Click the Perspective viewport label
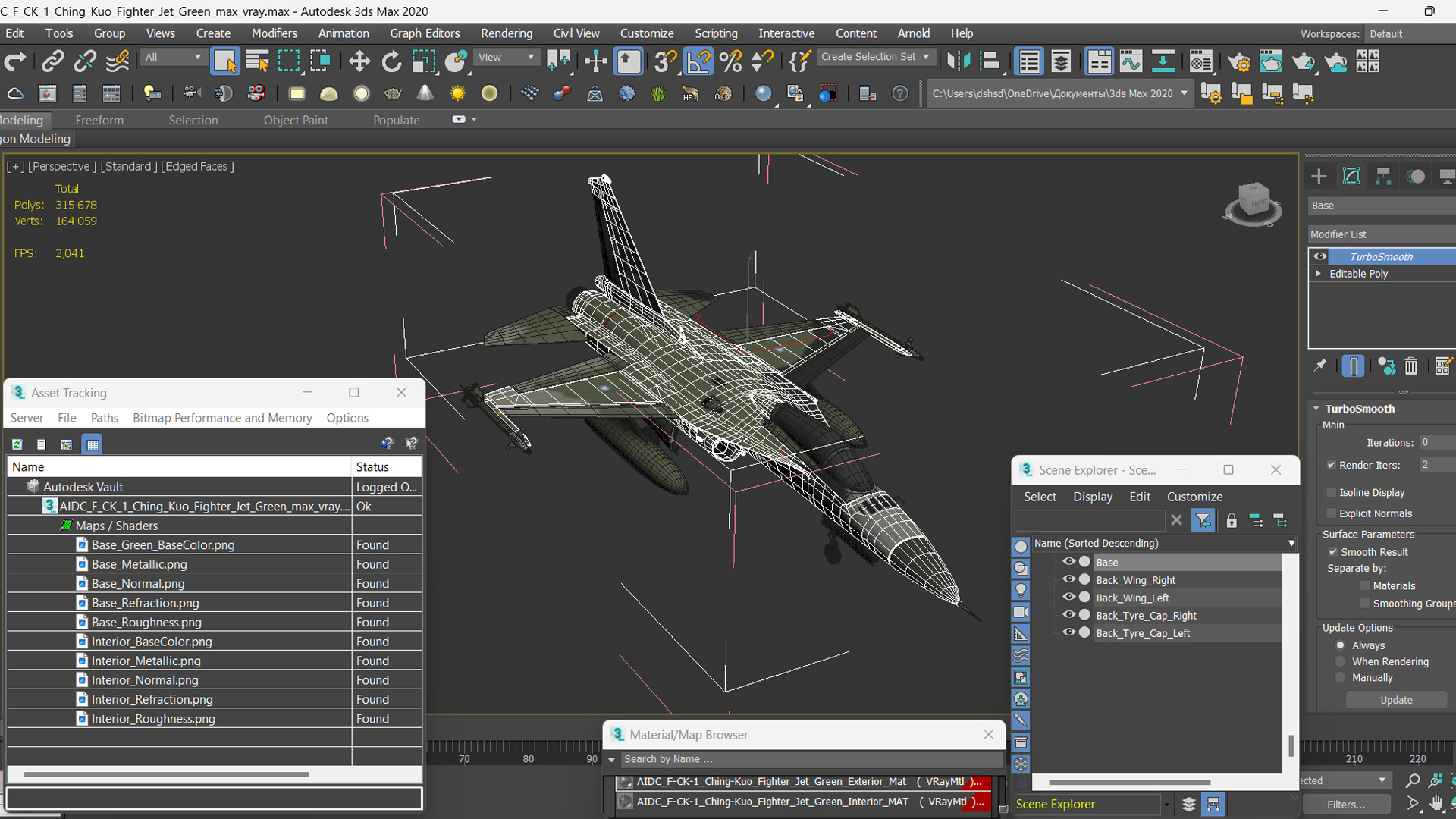The image size is (1456, 819). (62, 166)
